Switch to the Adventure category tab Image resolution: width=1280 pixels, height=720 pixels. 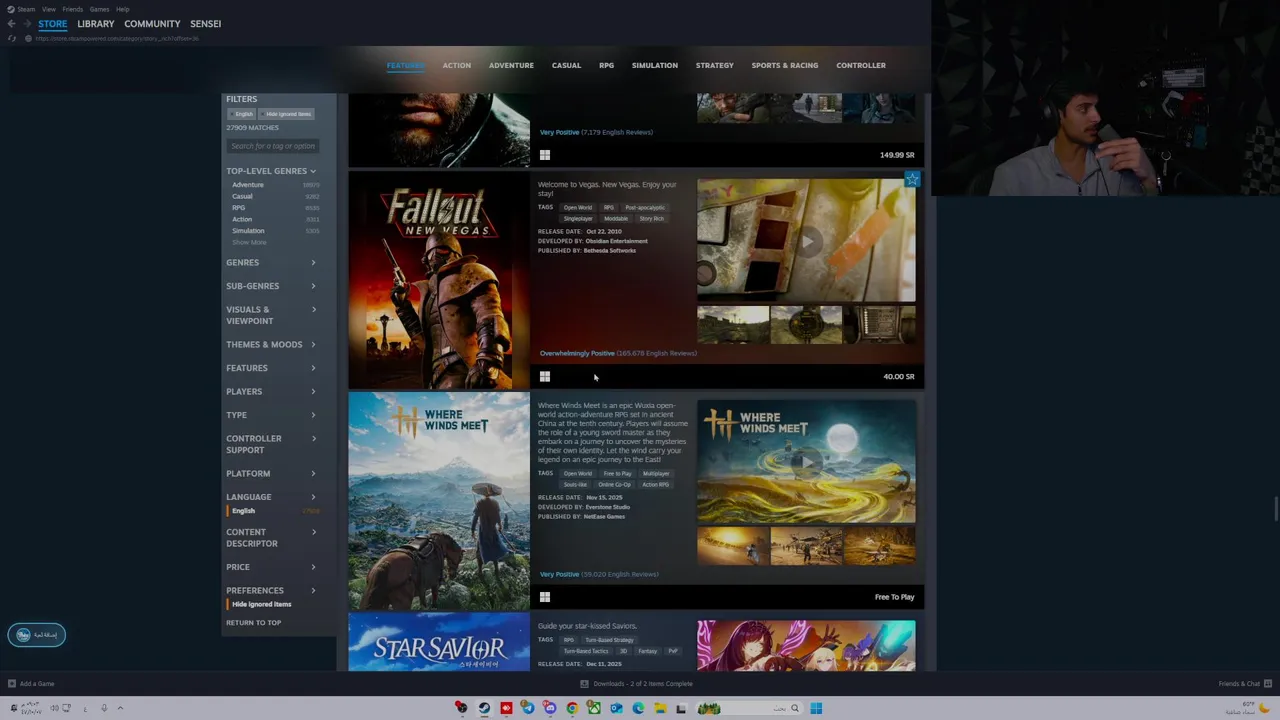coord(511,66)
